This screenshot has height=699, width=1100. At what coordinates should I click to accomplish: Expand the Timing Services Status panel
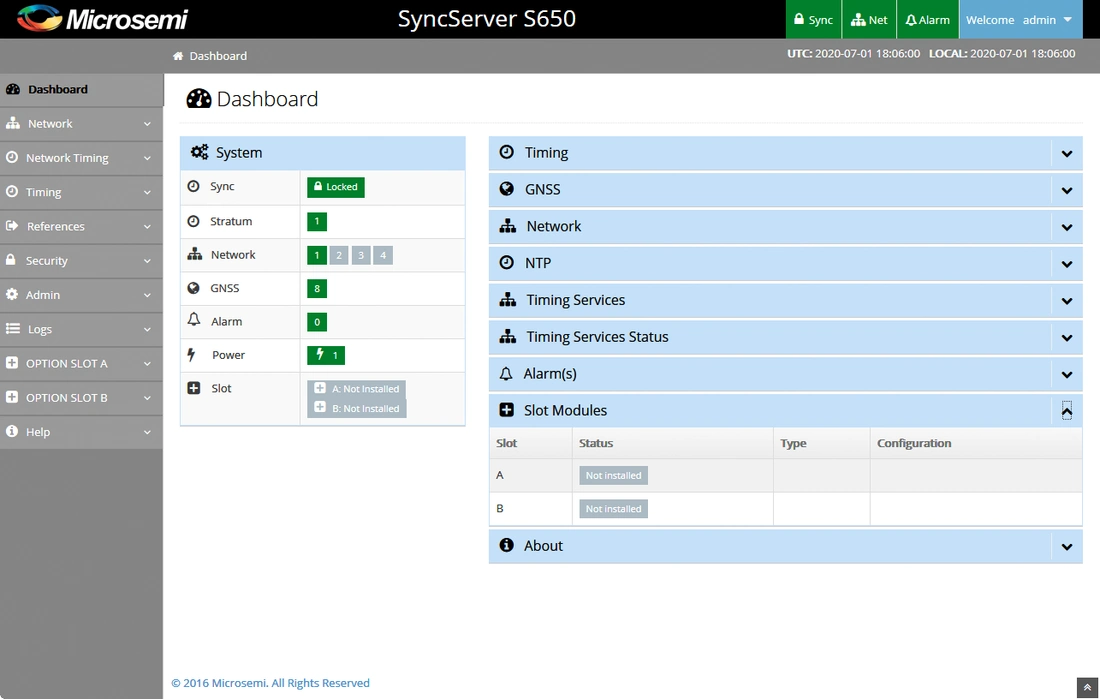1066,338
